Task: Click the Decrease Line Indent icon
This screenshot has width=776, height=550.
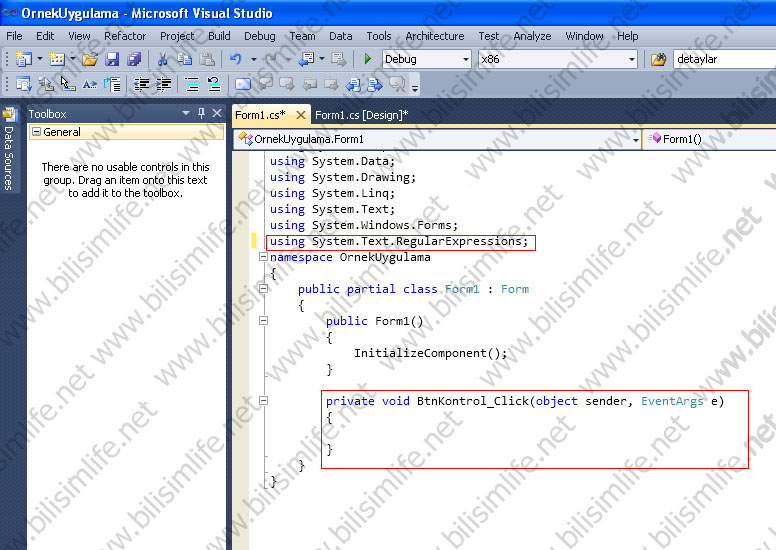Action: pos(142,85)
